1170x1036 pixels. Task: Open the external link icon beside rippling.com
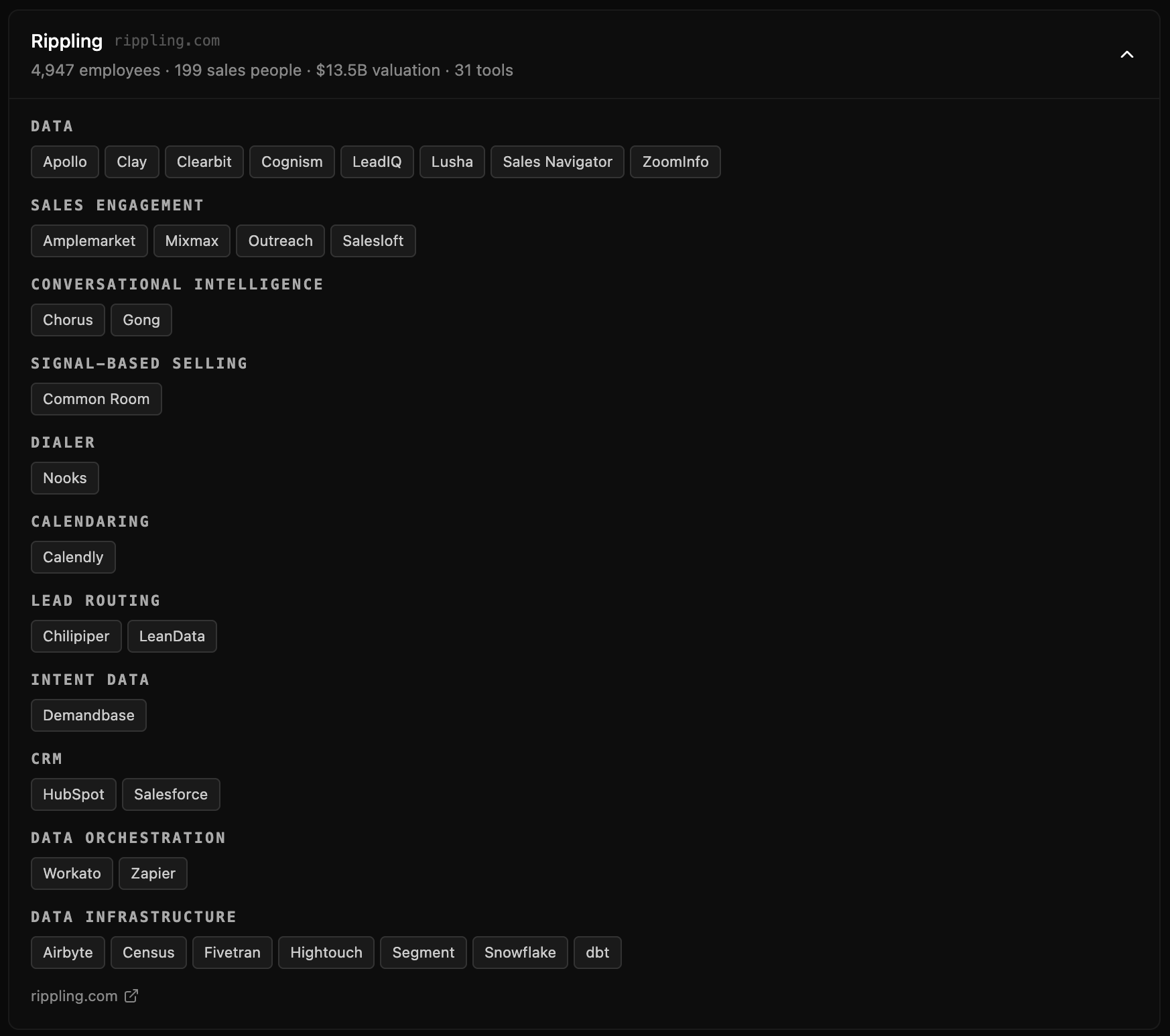click(x=131, y=996)
